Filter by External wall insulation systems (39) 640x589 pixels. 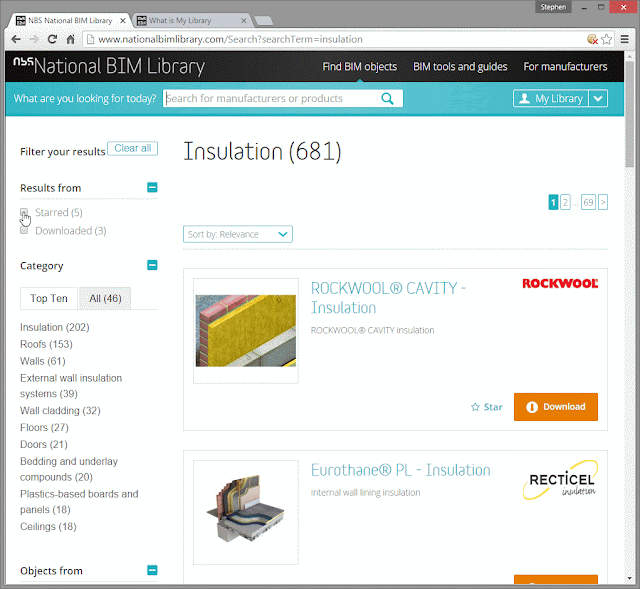click(71, 386)
